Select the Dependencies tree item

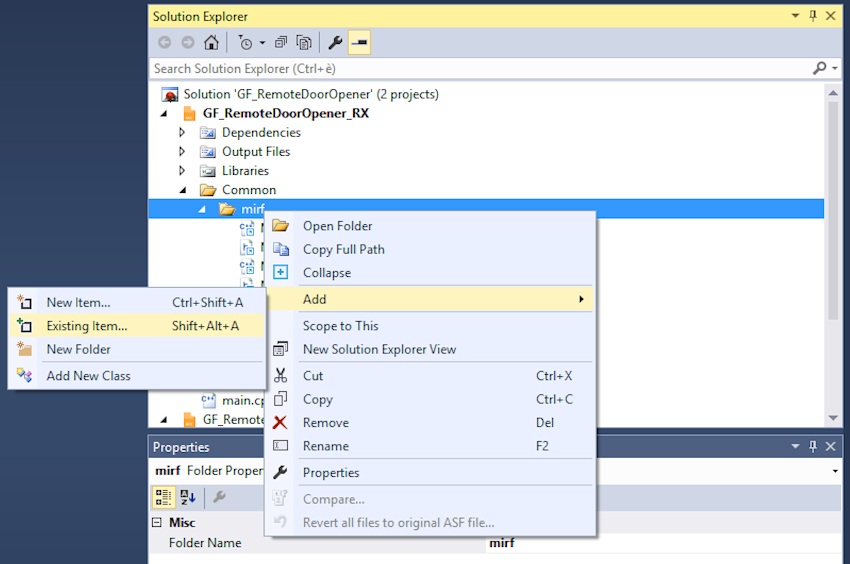[x=261, y=132]
